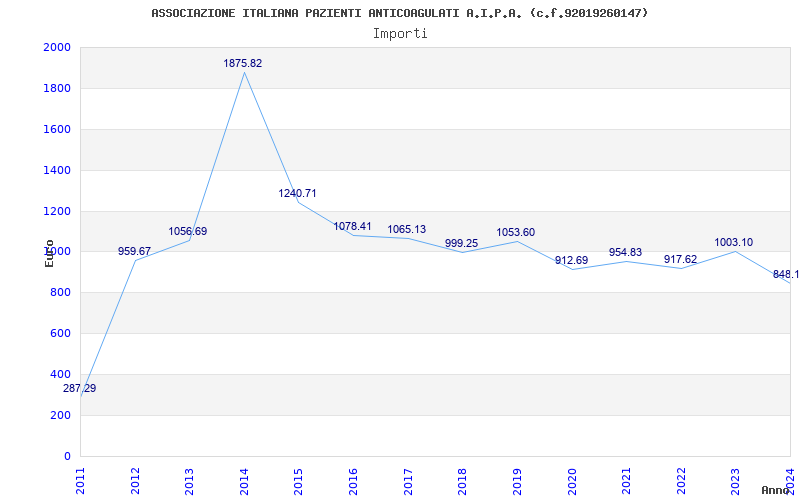Click the 200 y-axis tick label
Screen dimensions: 800x500
[x=60, y=415]
